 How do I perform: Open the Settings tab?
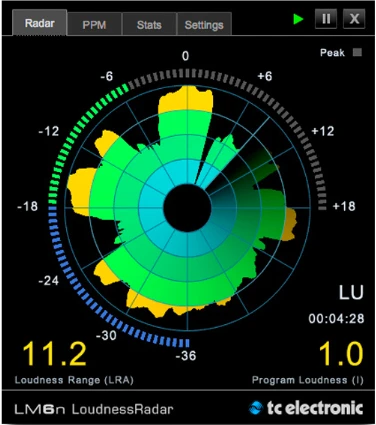click(204, 25)
